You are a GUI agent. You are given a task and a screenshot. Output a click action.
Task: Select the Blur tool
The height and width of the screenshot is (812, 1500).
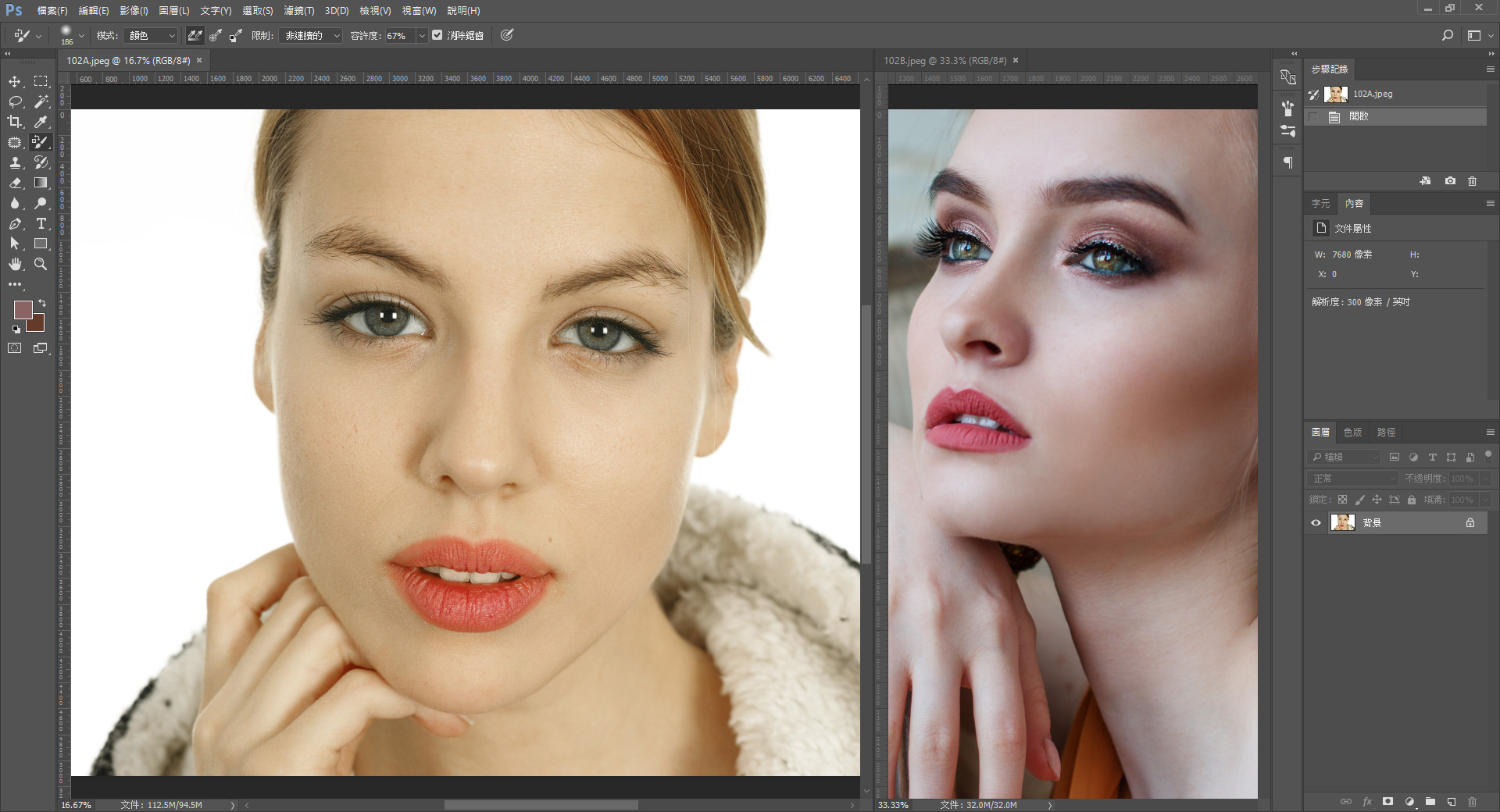(x=15, y=203)
